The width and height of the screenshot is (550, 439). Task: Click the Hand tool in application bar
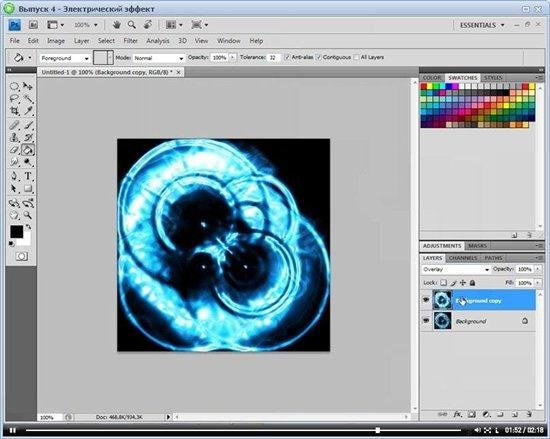coord(117,25)
